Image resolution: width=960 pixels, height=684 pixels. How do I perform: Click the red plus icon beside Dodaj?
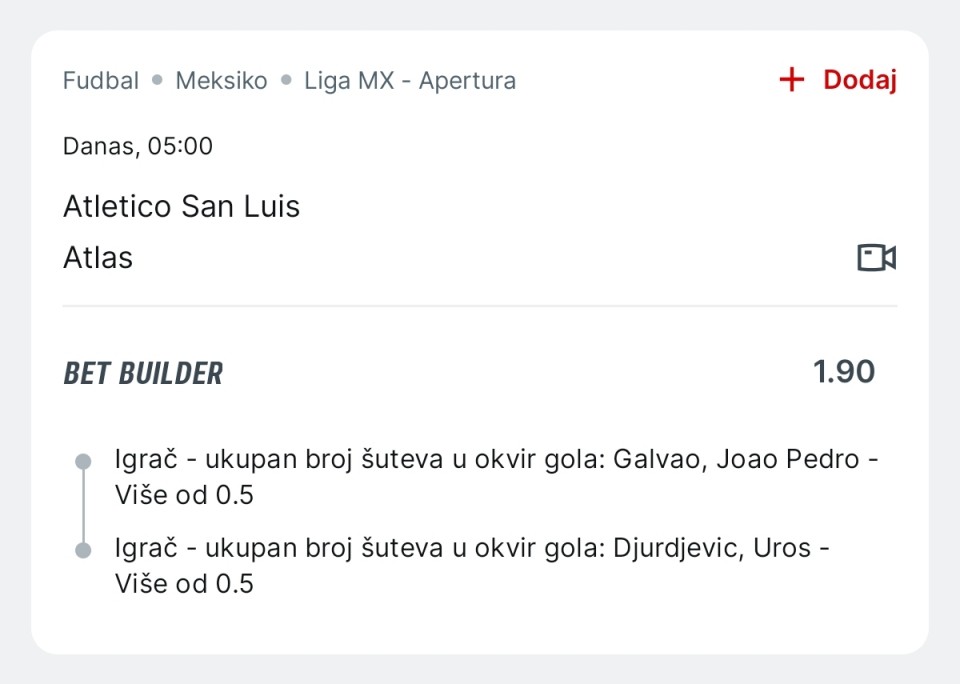(792, 81)
